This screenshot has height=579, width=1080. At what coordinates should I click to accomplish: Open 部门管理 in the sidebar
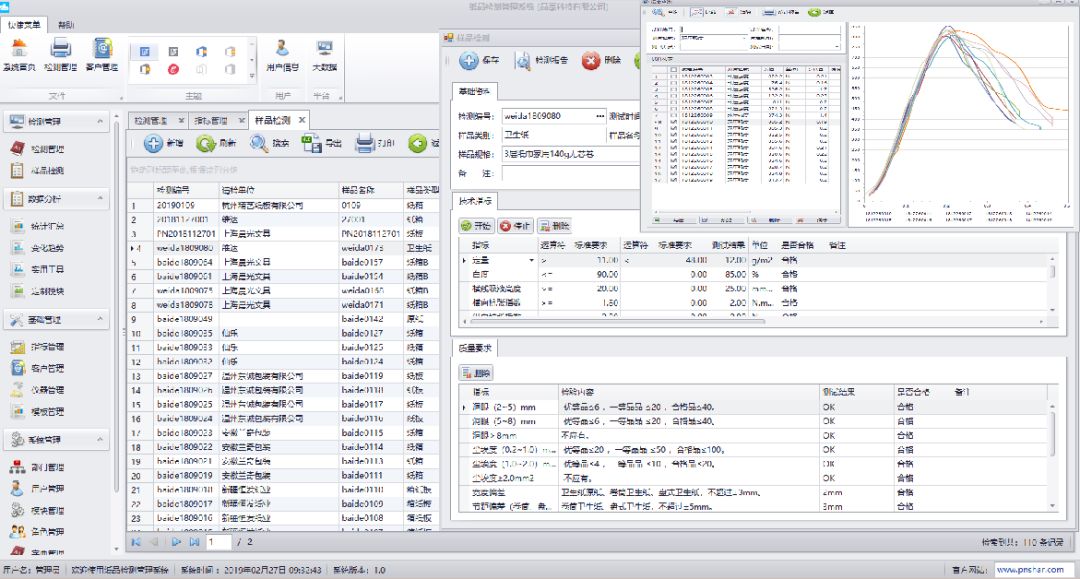(x=39, y=467)
